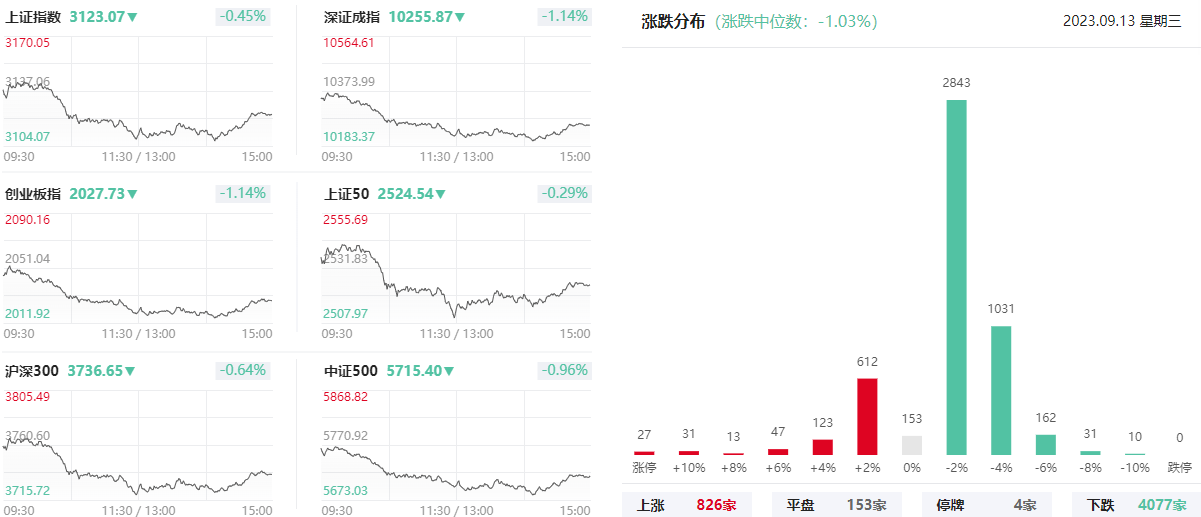
Task: Click the down arrow beside 创业板指 2027.73
Action: [132, 194]
